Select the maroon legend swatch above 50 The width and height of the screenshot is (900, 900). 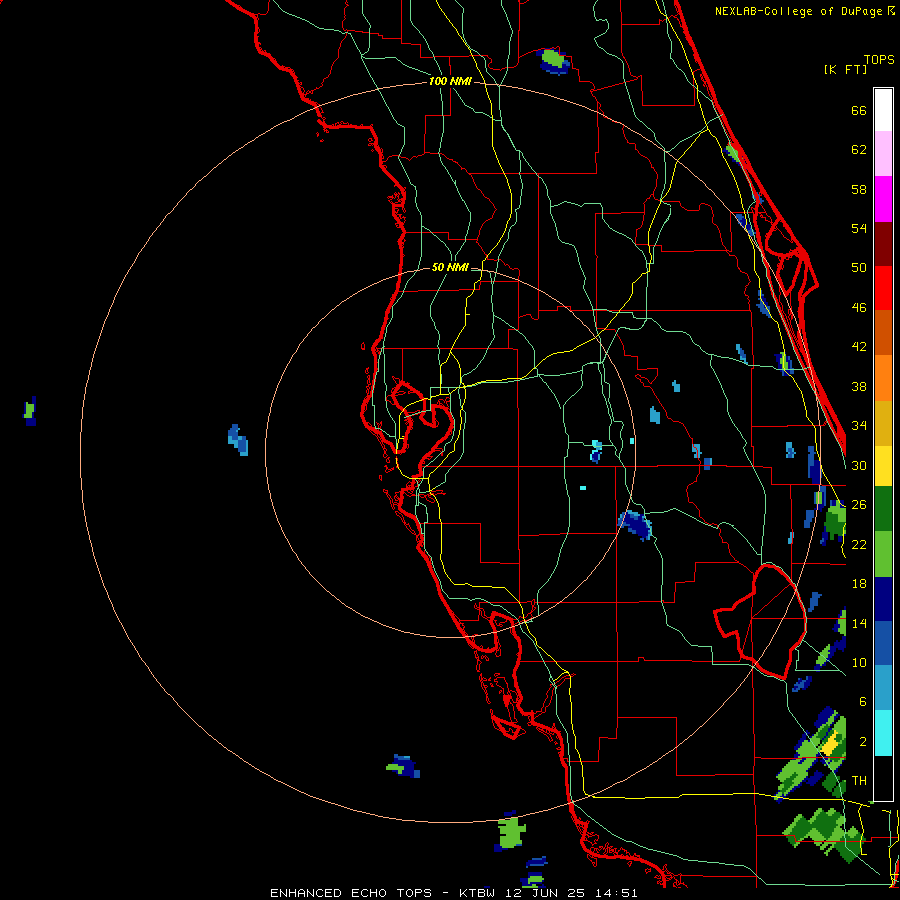(x=883, y=243)
